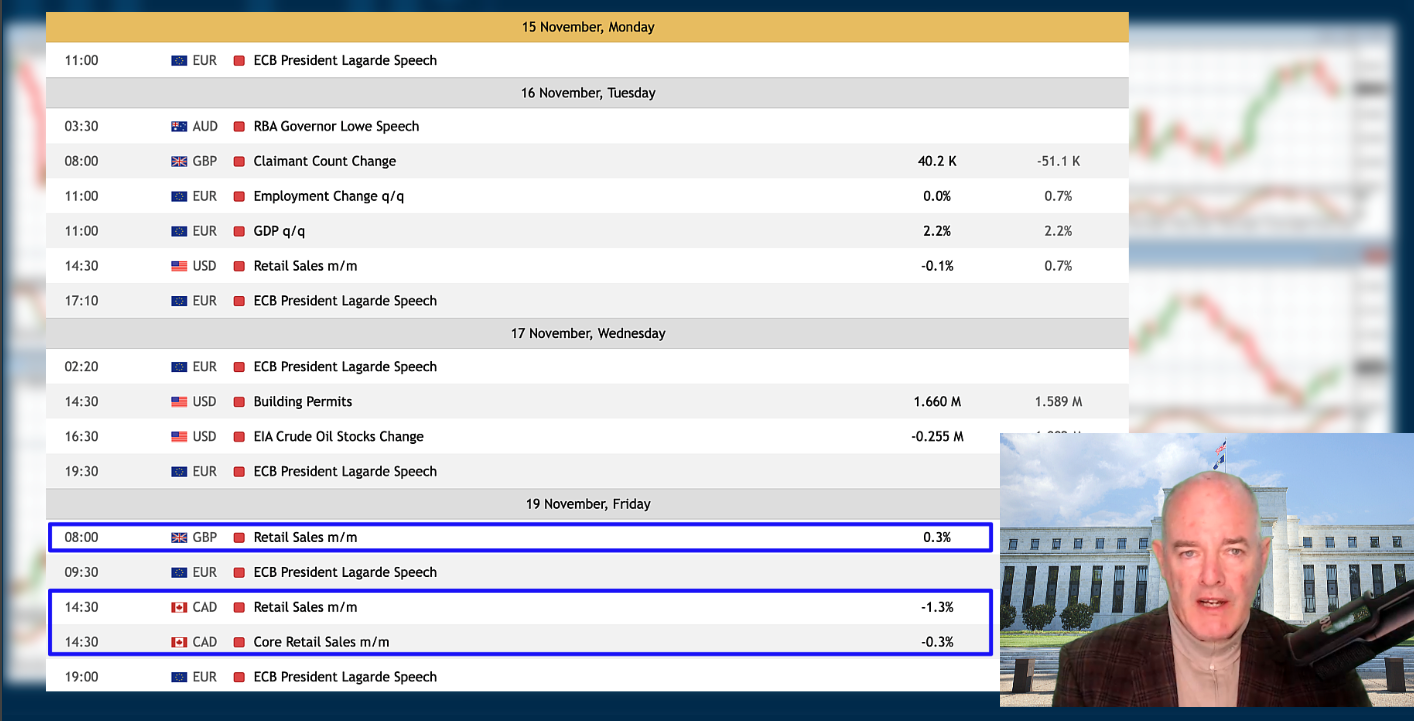This screenshot has height=721, width=1414.
Task: Click the '16:30' time for EIA Crude Oil
Action: (81, 437)
